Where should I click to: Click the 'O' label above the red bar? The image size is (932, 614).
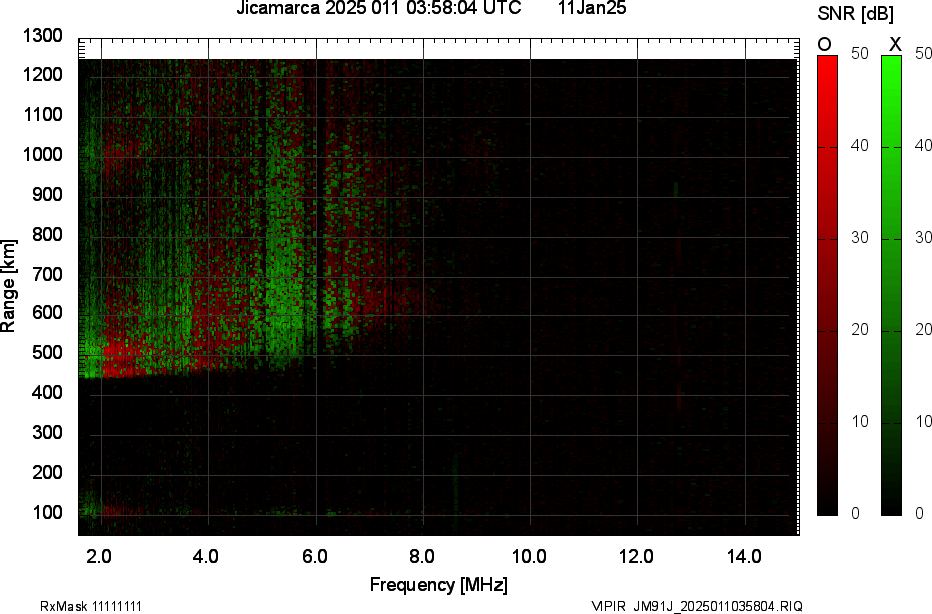coord(824,45)
